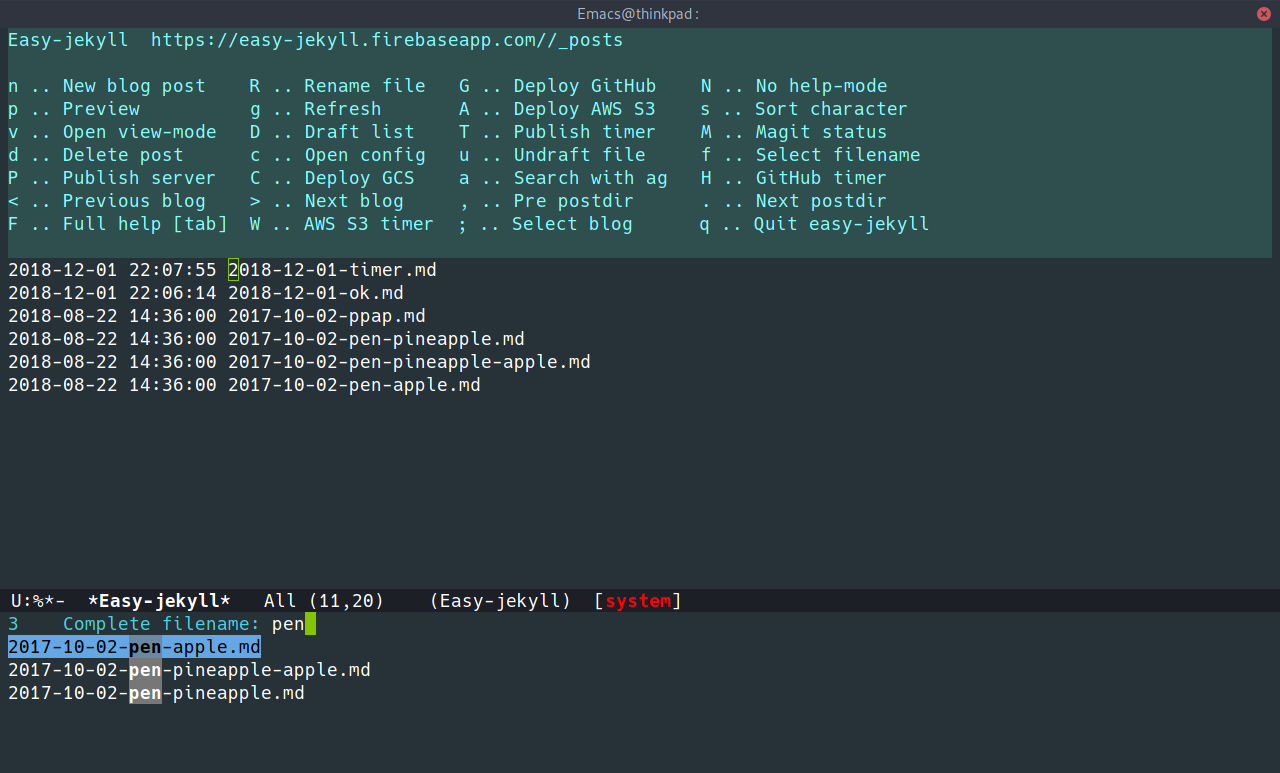Select post 2018-12-01-ok.md in the list
The image size is (1280, 773).
tap(316, 293)
